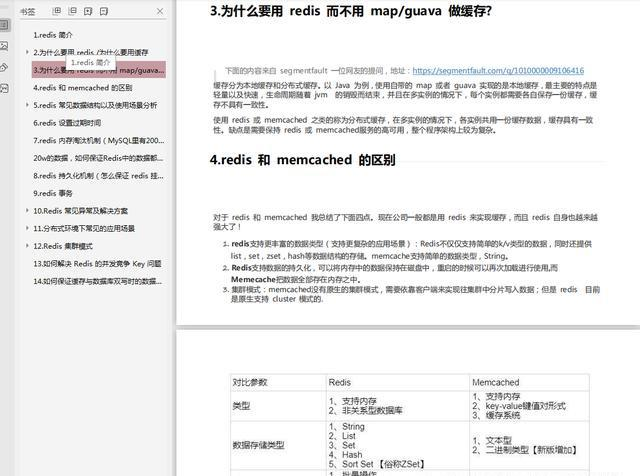The image size is (640, 476).
Task: Open the attachments sidebar icon
Action: pos(4,67)
